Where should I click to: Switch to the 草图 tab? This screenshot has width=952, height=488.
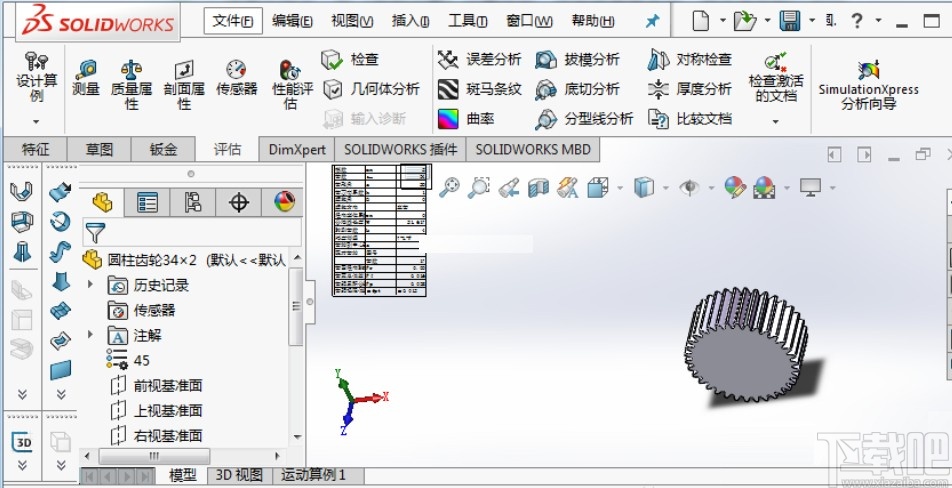click(x=99, y=149)
